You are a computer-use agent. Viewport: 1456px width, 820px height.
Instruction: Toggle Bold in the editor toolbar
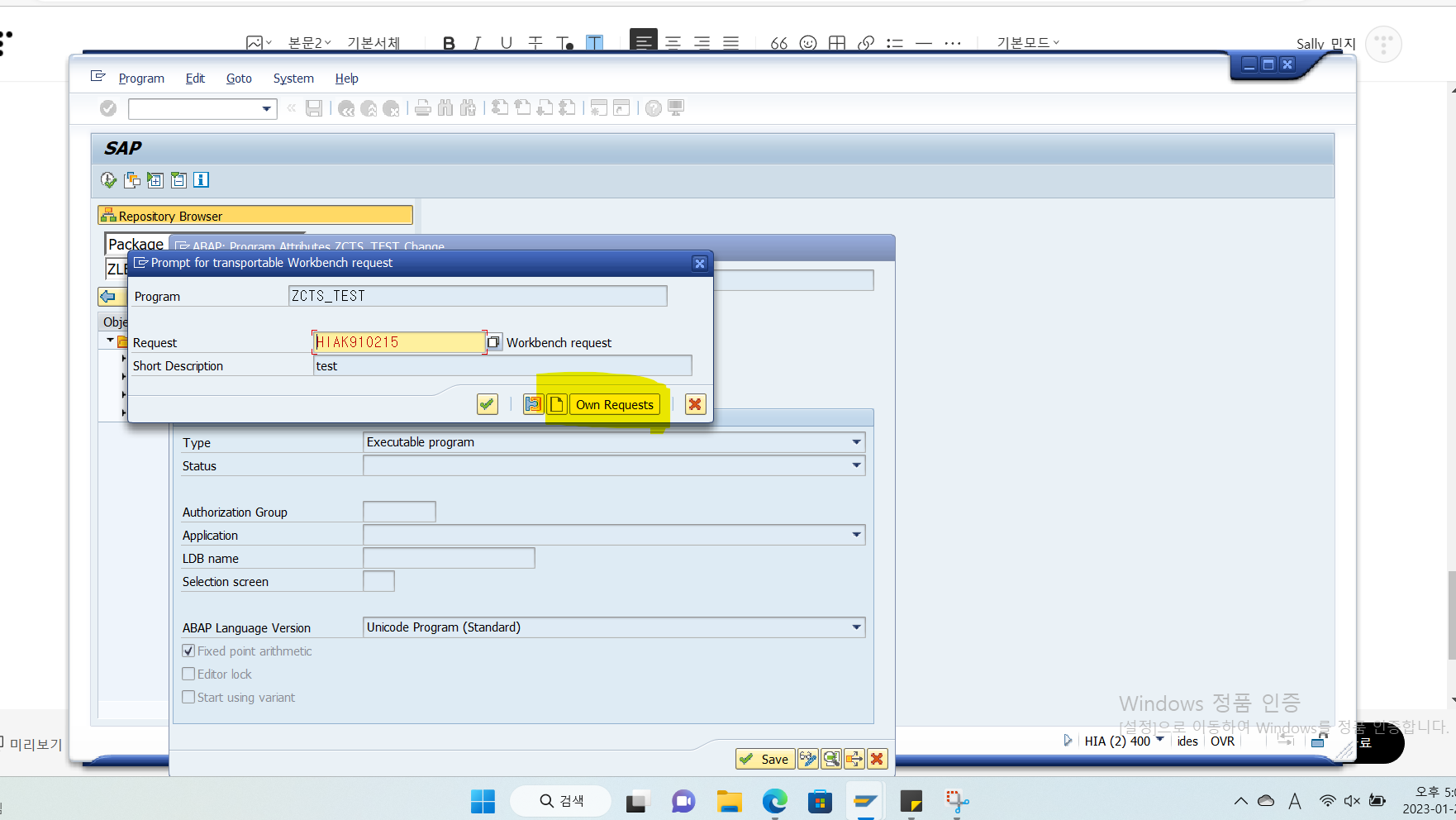coord(449,43)
